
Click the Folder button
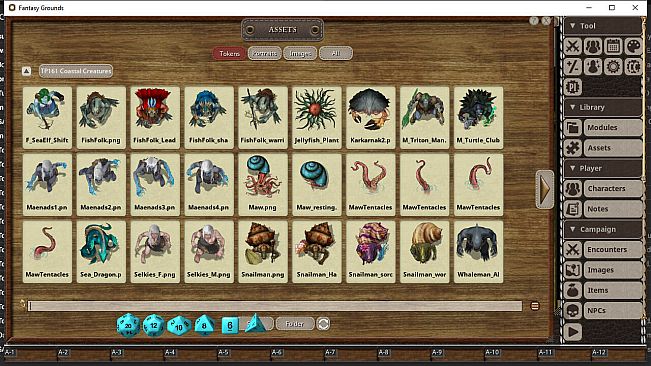[295, 324]
